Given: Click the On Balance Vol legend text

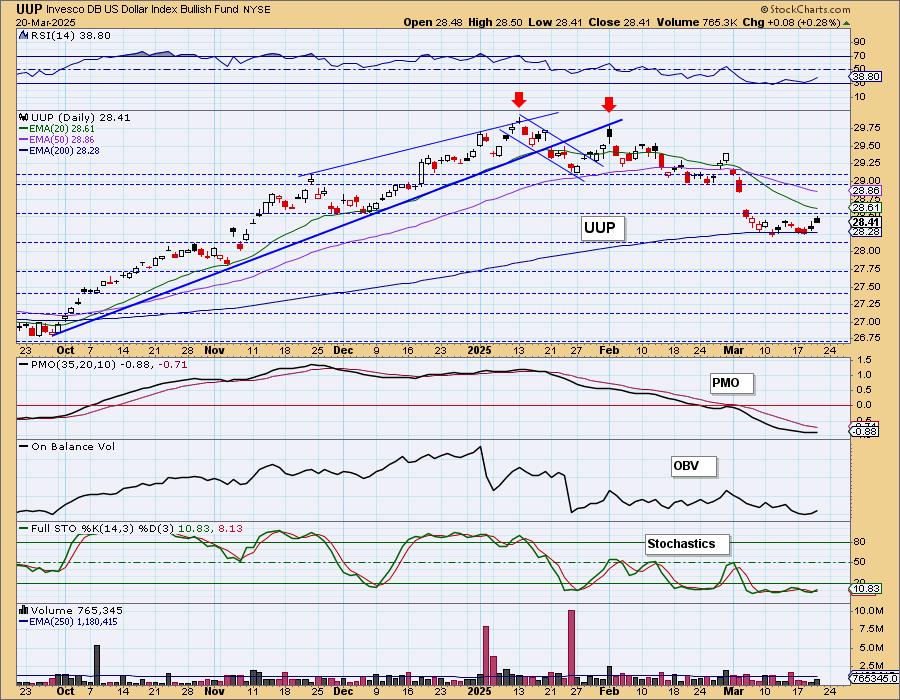Looking at the screenshot, I should pos(73,446).
